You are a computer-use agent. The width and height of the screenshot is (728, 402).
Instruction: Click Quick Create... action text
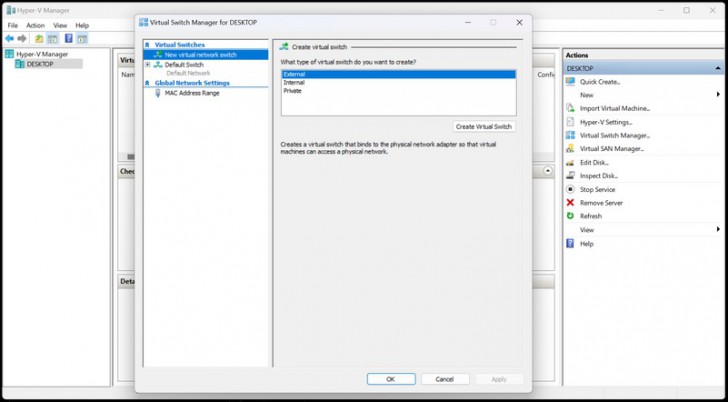tap(600, 82)
